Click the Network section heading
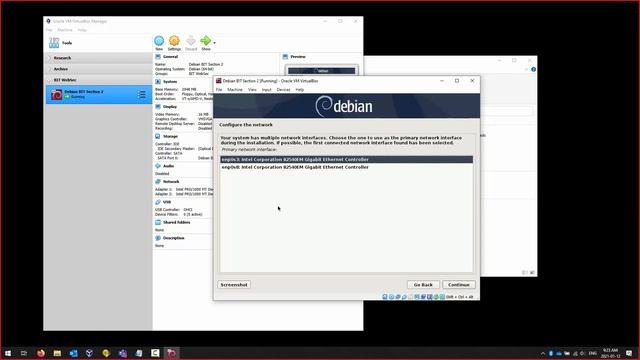This screenshot has height=360, width=640. point(171,182)
